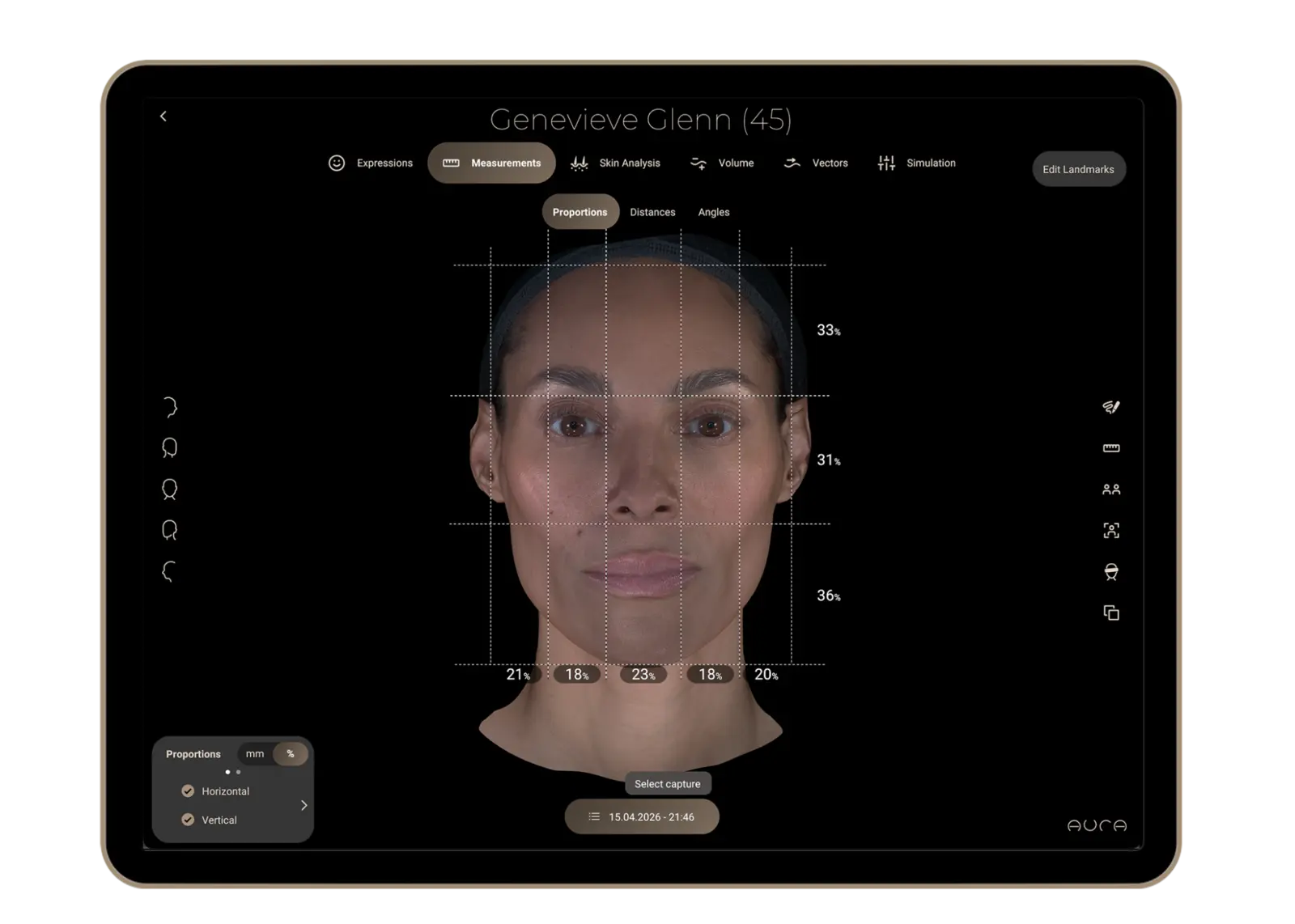The height and width of the screenshot is (924, 1295).
Task: Click the drawing pen icon on right sidebar
Action: coord(1111,406)
